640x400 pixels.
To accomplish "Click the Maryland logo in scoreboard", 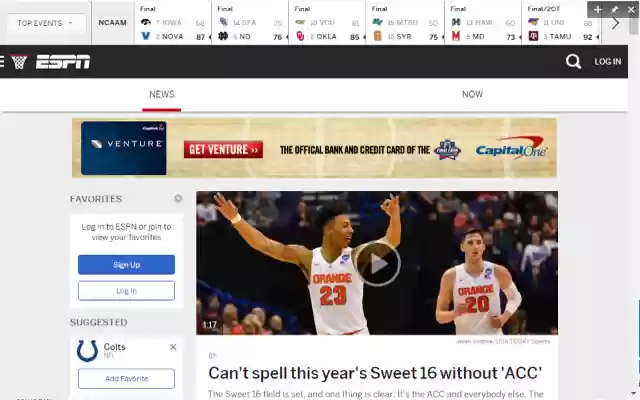I will [456, 36].
